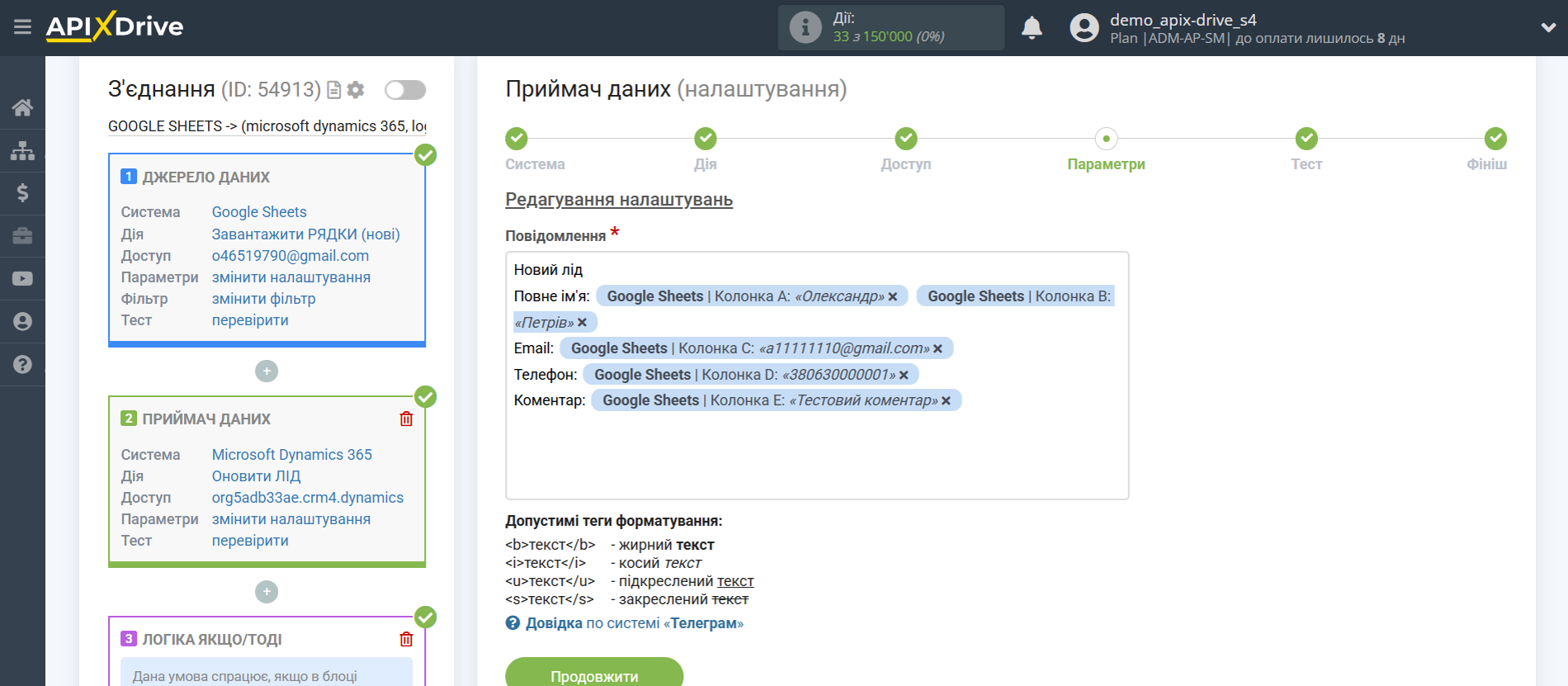Toggle the connection on/off switch
The width and height of the screenshot is (1568, 686).
click(x=405, y=90)
